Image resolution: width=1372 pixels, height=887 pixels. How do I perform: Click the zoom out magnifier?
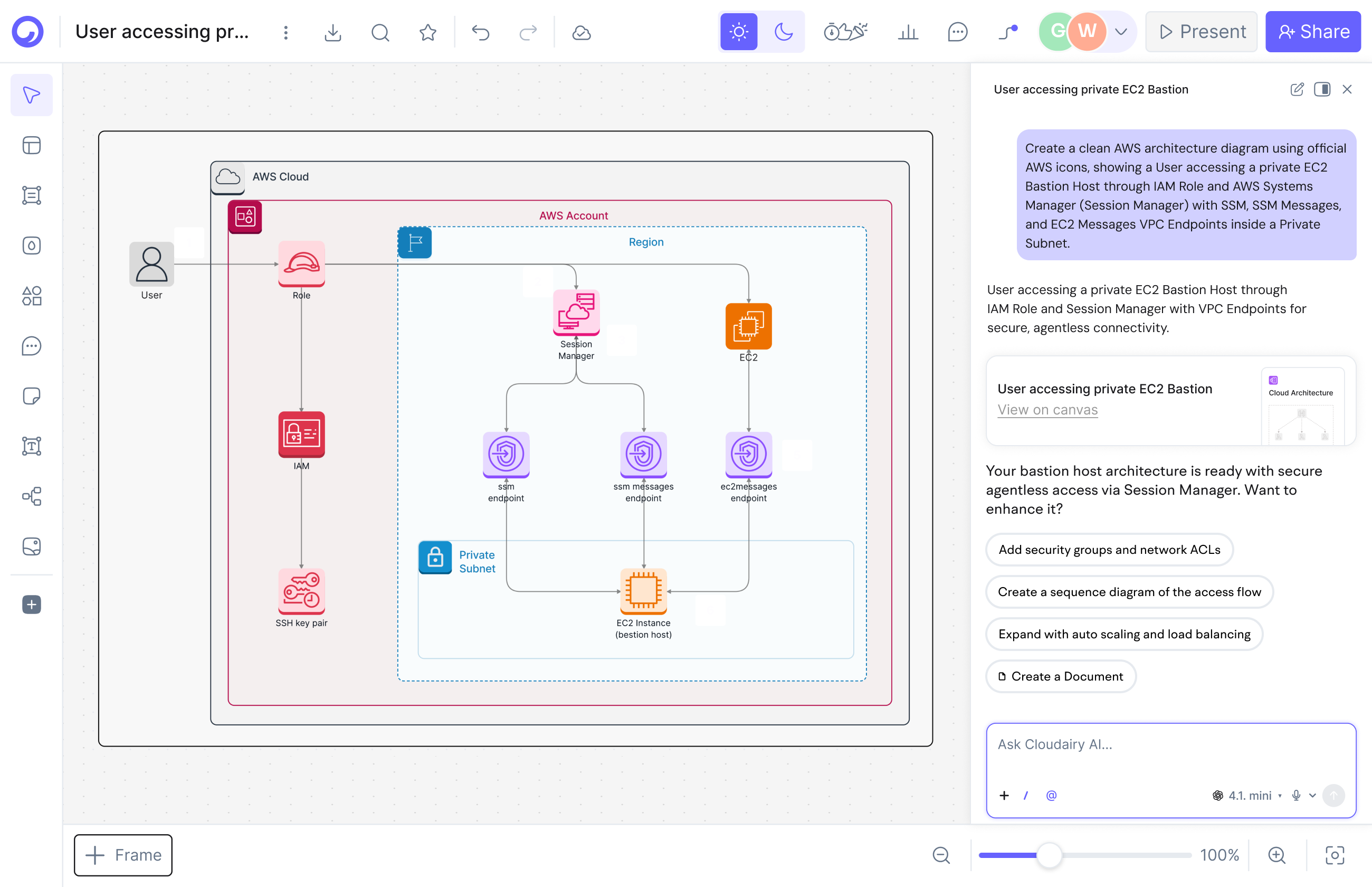point(941,855)
